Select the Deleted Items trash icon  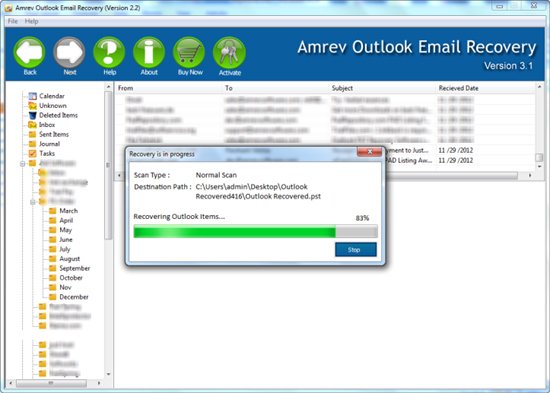[x=33, y=115]
